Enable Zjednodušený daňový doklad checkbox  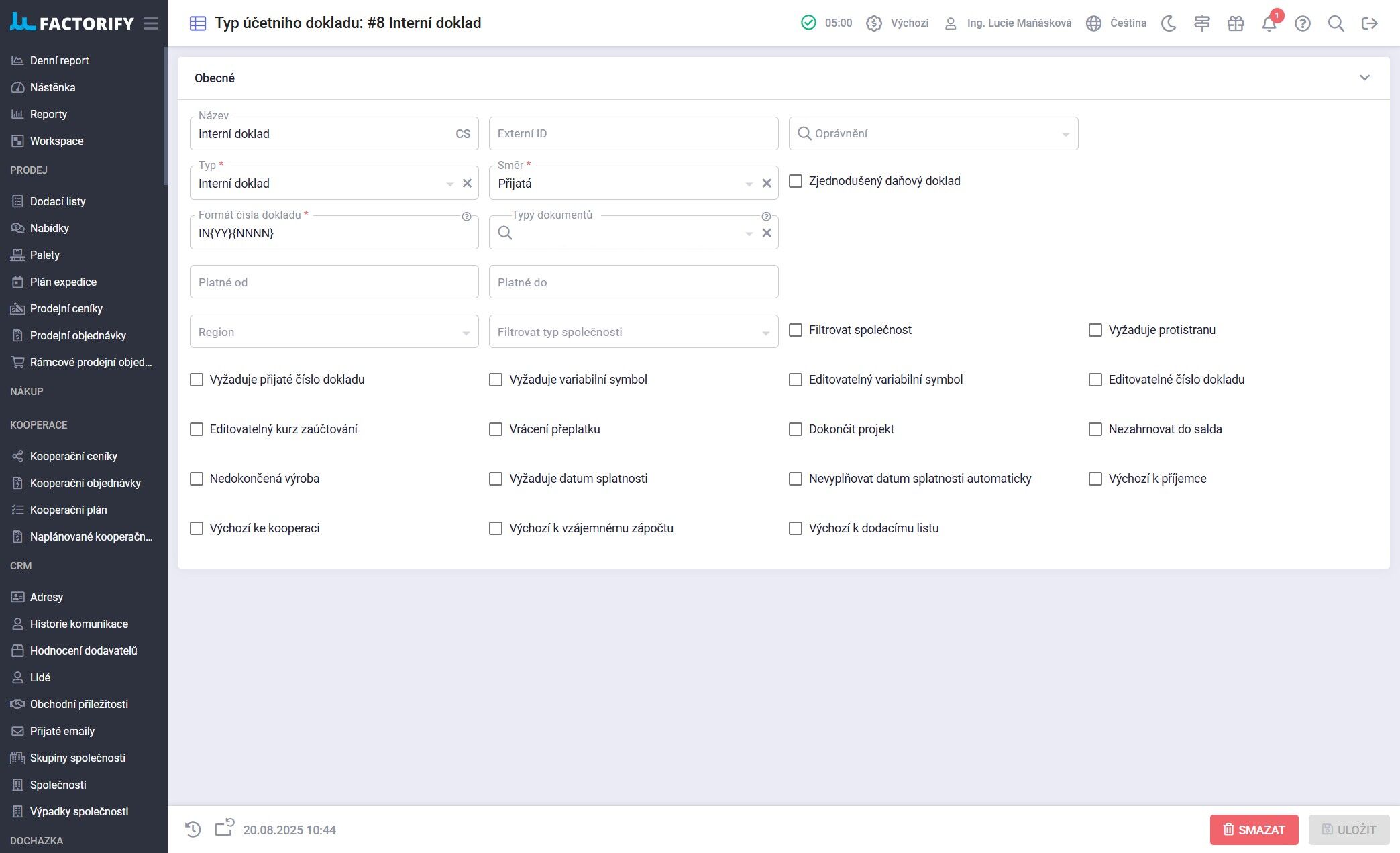[796, 181]
